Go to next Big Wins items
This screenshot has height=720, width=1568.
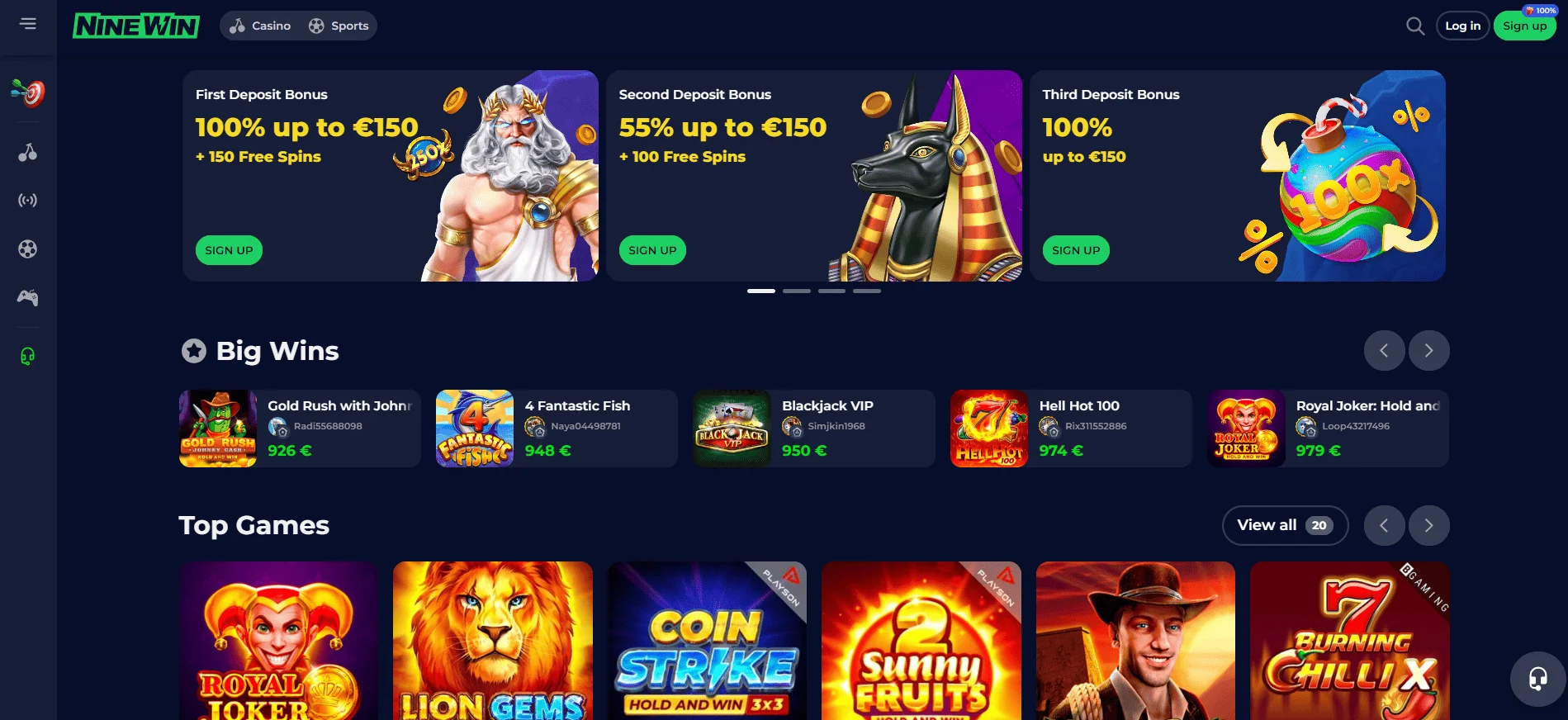coord(1428,351)
